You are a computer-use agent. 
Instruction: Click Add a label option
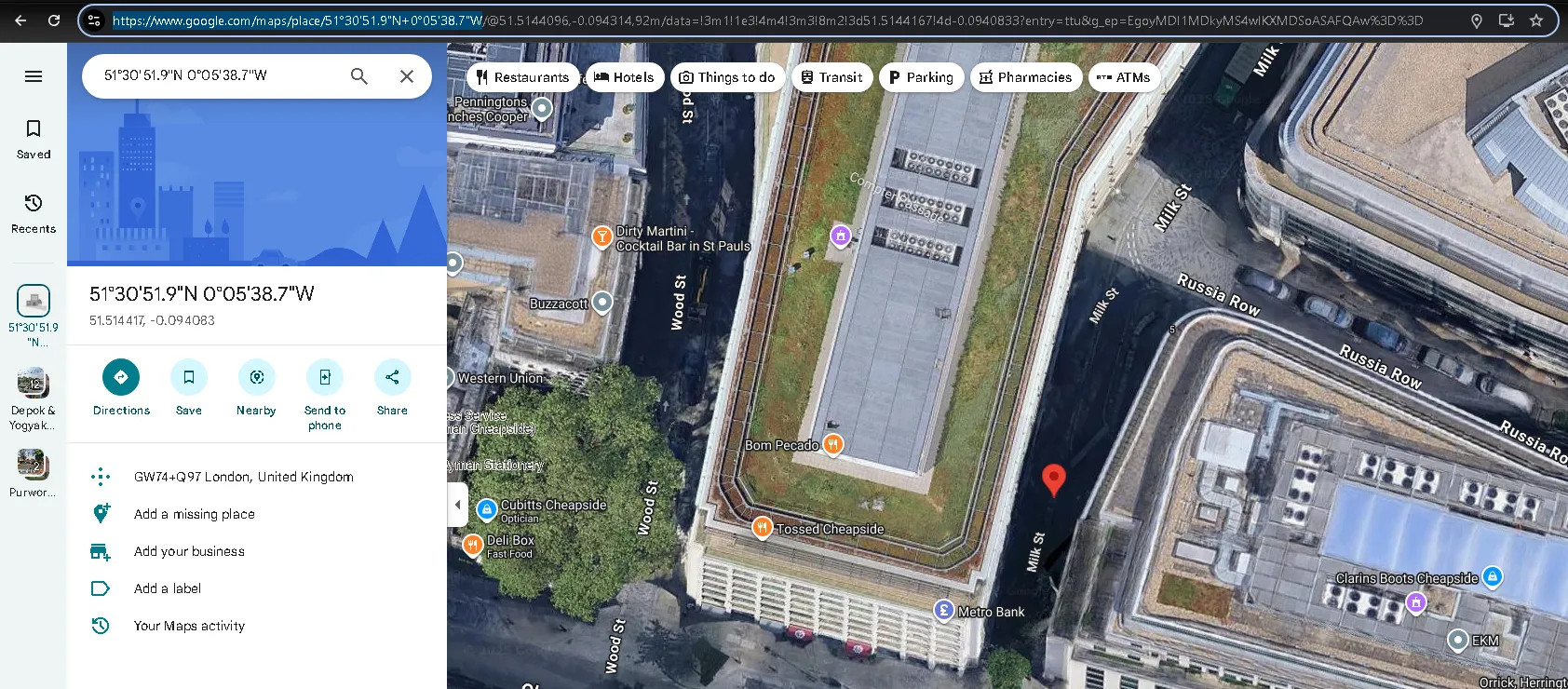coord(168,588)
